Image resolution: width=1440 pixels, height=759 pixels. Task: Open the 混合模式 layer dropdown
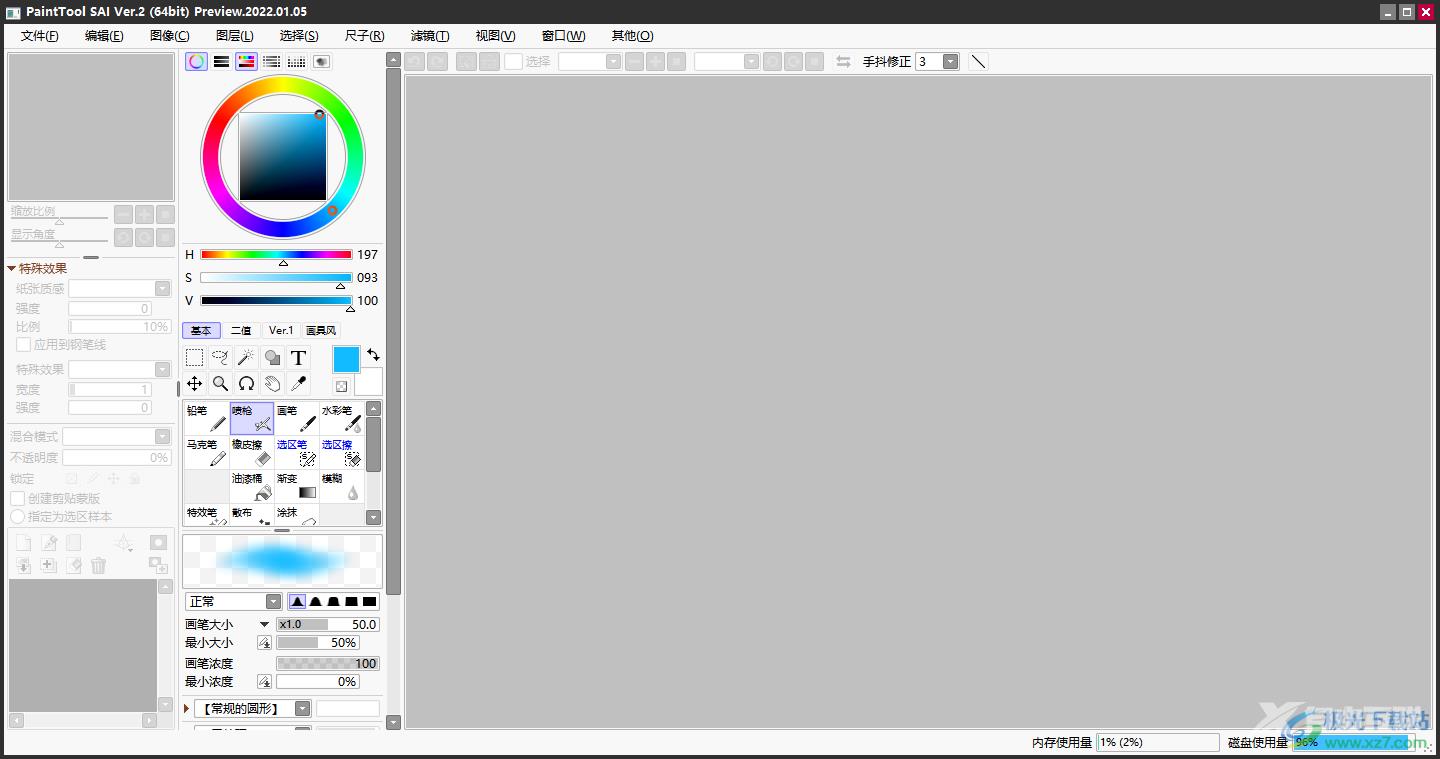162,436
